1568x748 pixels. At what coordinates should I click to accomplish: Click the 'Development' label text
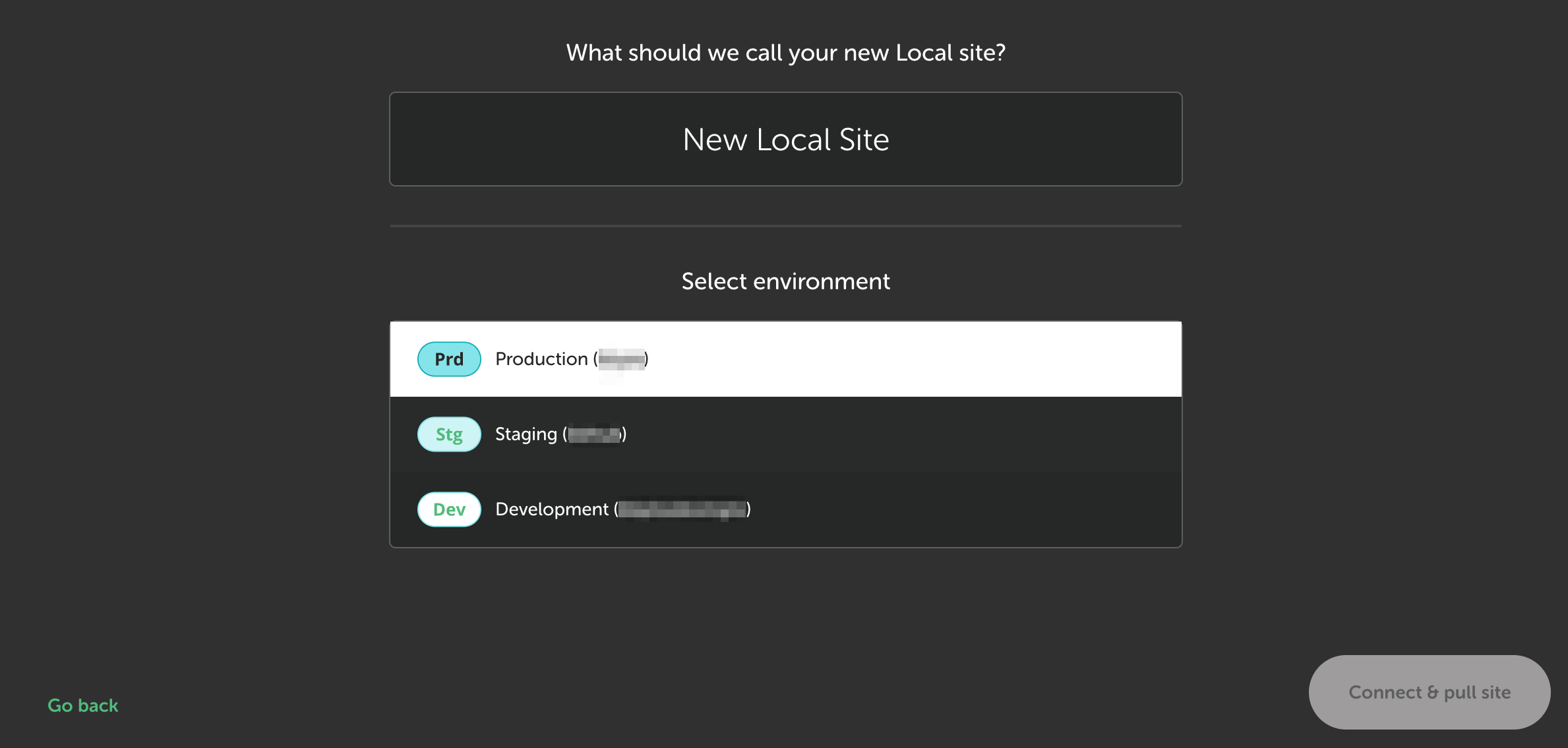tap(551, 509)
